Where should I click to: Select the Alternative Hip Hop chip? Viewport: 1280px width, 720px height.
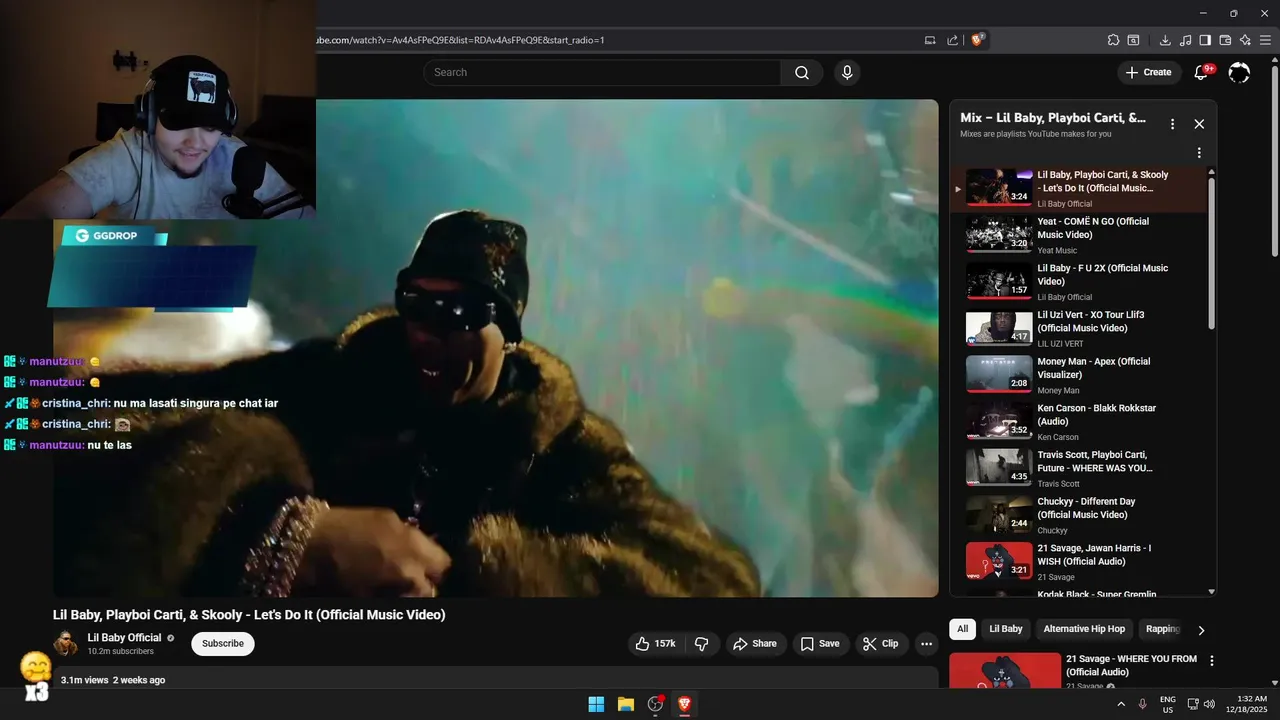point(1084,629)
